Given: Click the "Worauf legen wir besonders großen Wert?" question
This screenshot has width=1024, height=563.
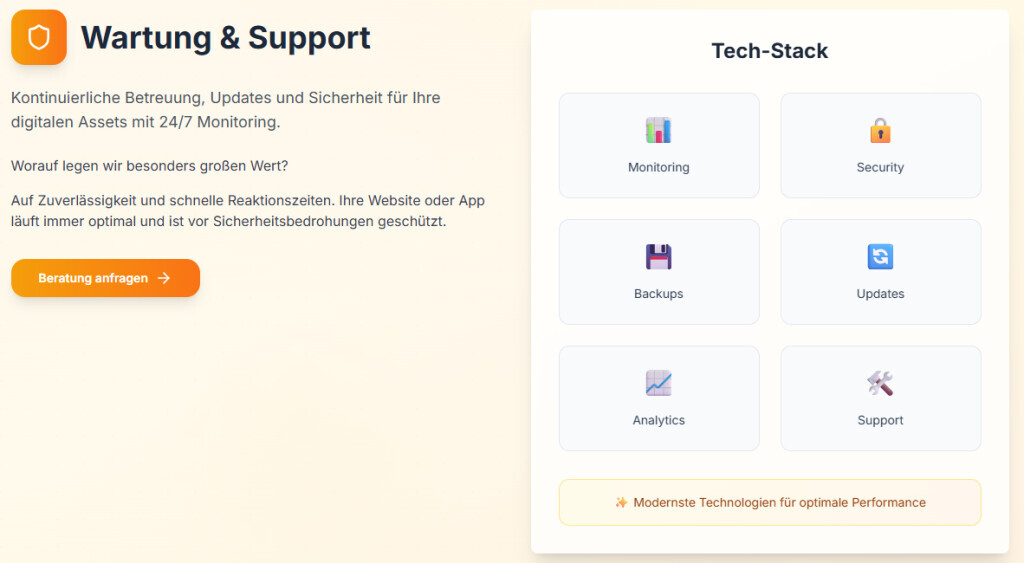Looking at the screenshot, I should (x=150, y=165).
